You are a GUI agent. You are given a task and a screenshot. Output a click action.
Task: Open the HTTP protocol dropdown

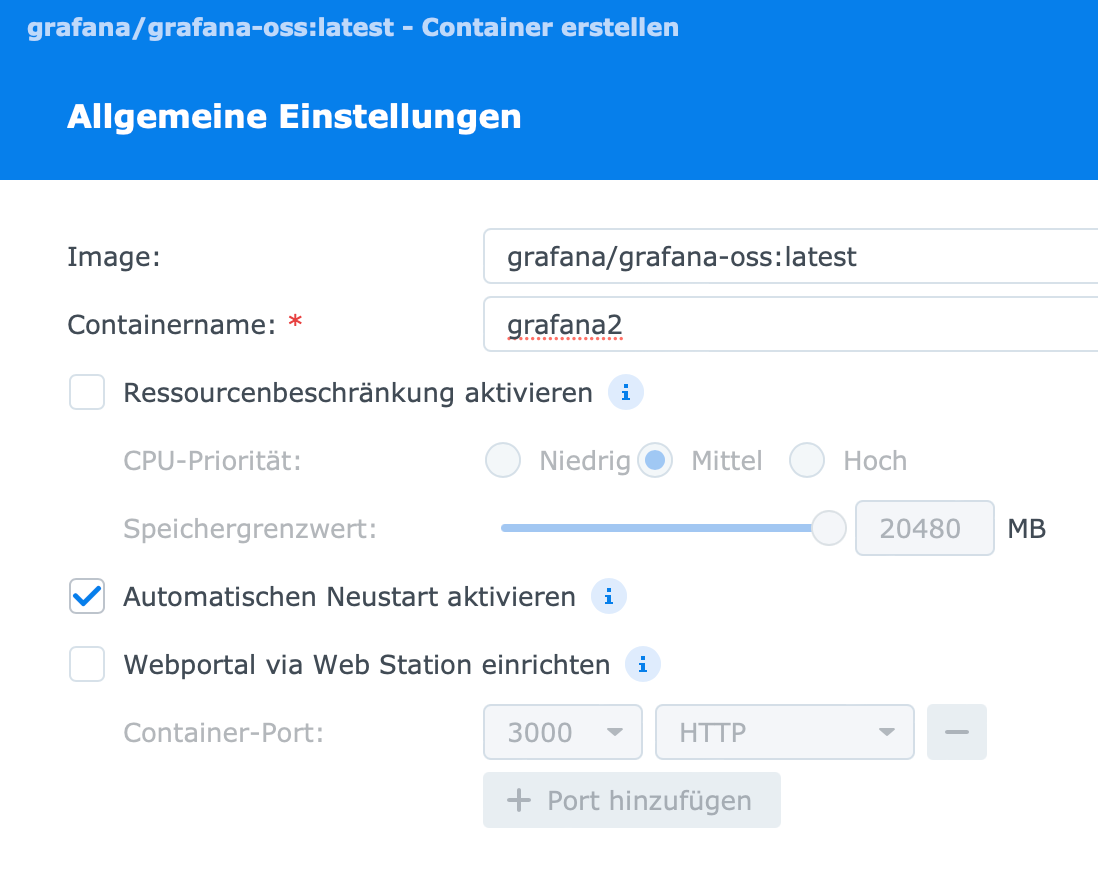785,732
